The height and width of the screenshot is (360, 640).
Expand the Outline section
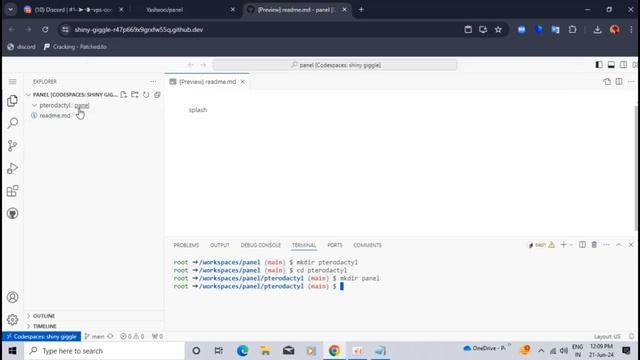pyautogui.click(x=43, y=316)
